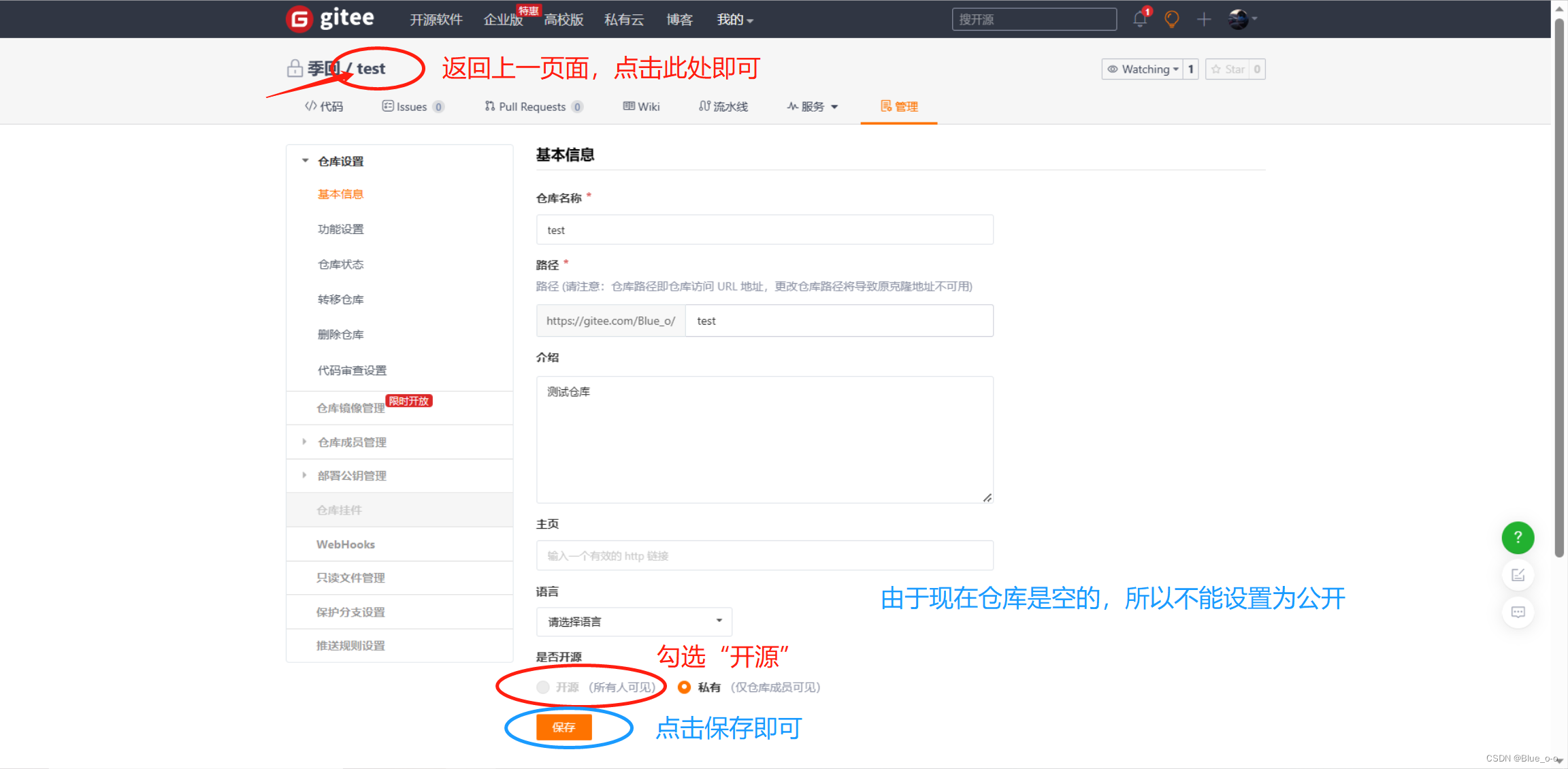Image resolution: width=1568 pixels, height=769 pixels.
Task: Open the 请选择语言 language dropdown
Action: (633, 621)
